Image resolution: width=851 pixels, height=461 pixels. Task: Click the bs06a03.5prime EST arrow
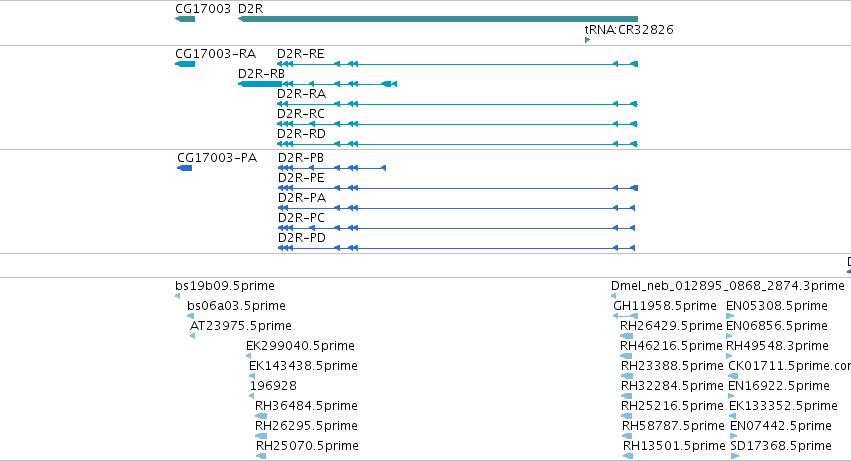(x=190, y=316)
